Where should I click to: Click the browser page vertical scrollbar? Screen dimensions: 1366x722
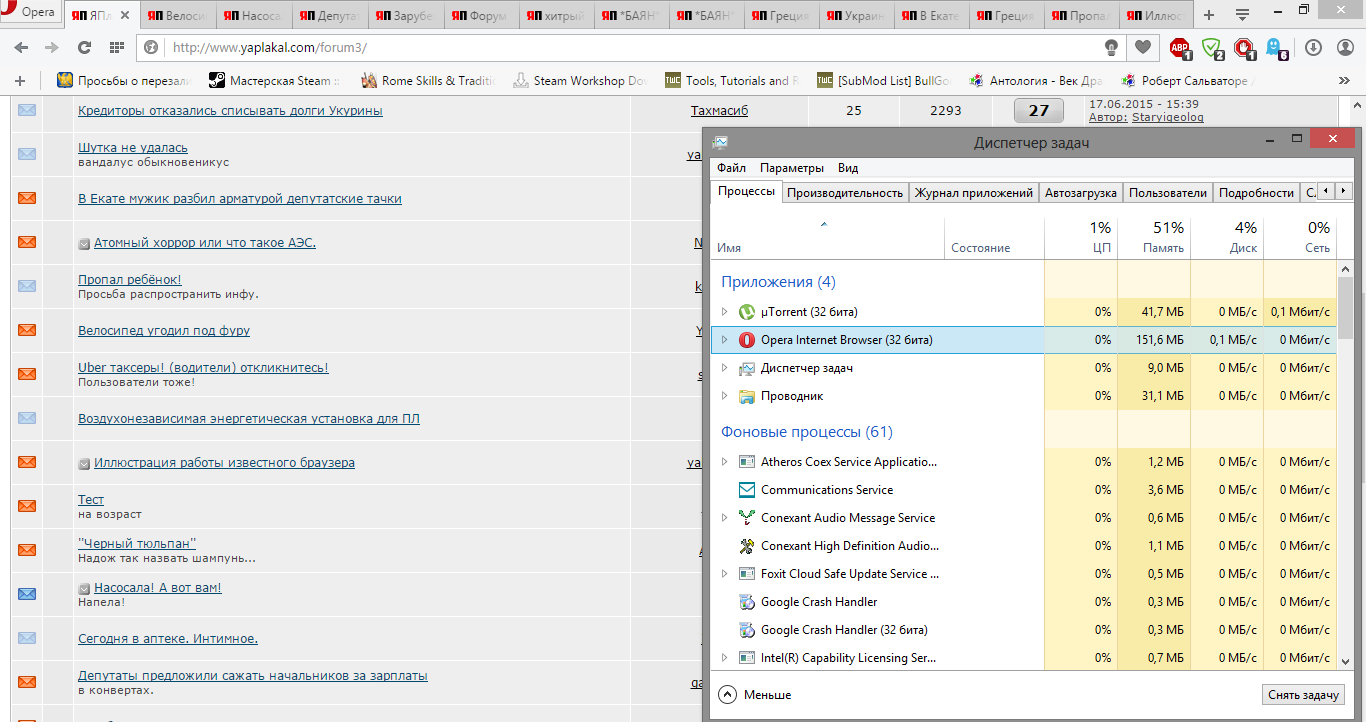1358,410
